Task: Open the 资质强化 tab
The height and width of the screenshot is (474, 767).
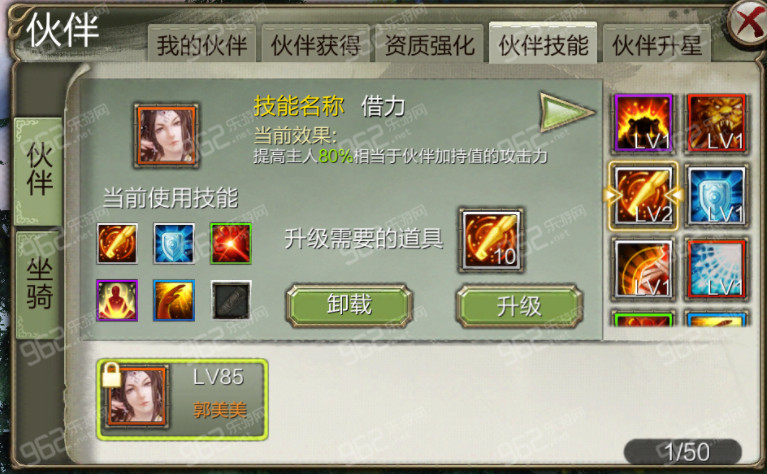Action: coord(429,45)
